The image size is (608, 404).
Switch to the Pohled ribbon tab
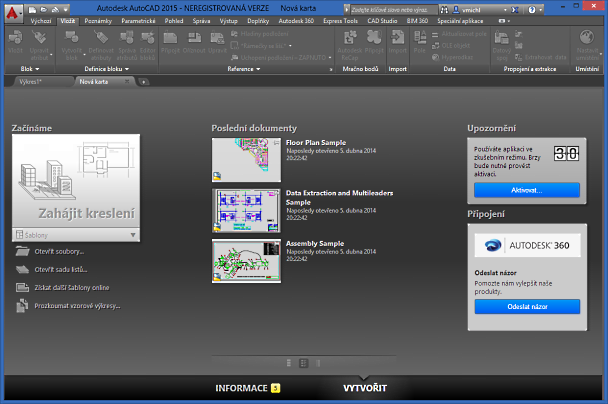[x=174, y=21]
